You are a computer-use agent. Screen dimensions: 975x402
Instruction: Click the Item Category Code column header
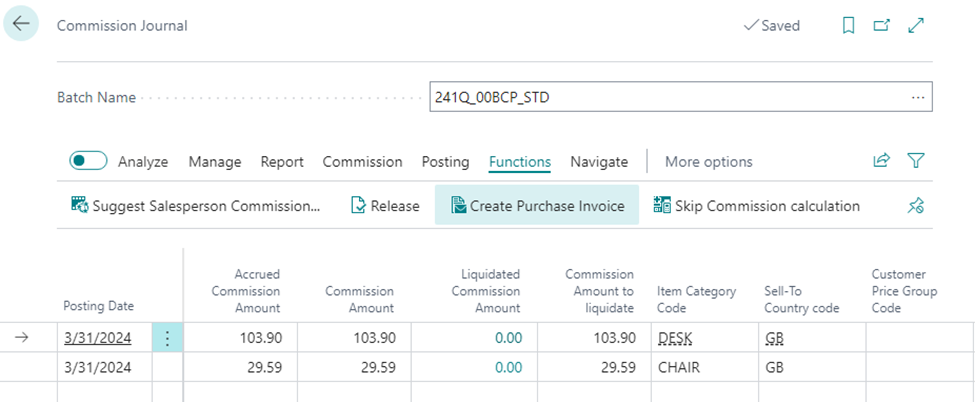tap(696, 299)
